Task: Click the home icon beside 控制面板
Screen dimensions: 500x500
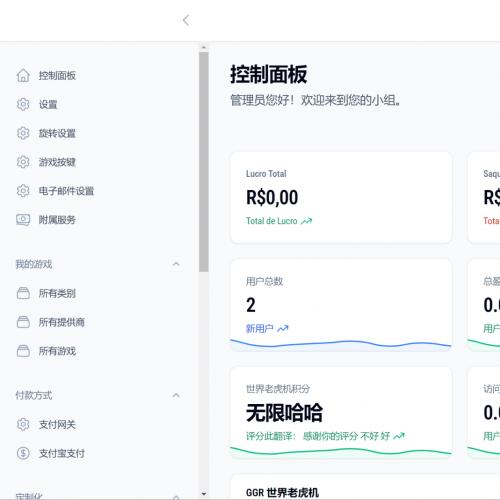Action: pyautogui.click(x=23, y=75)
